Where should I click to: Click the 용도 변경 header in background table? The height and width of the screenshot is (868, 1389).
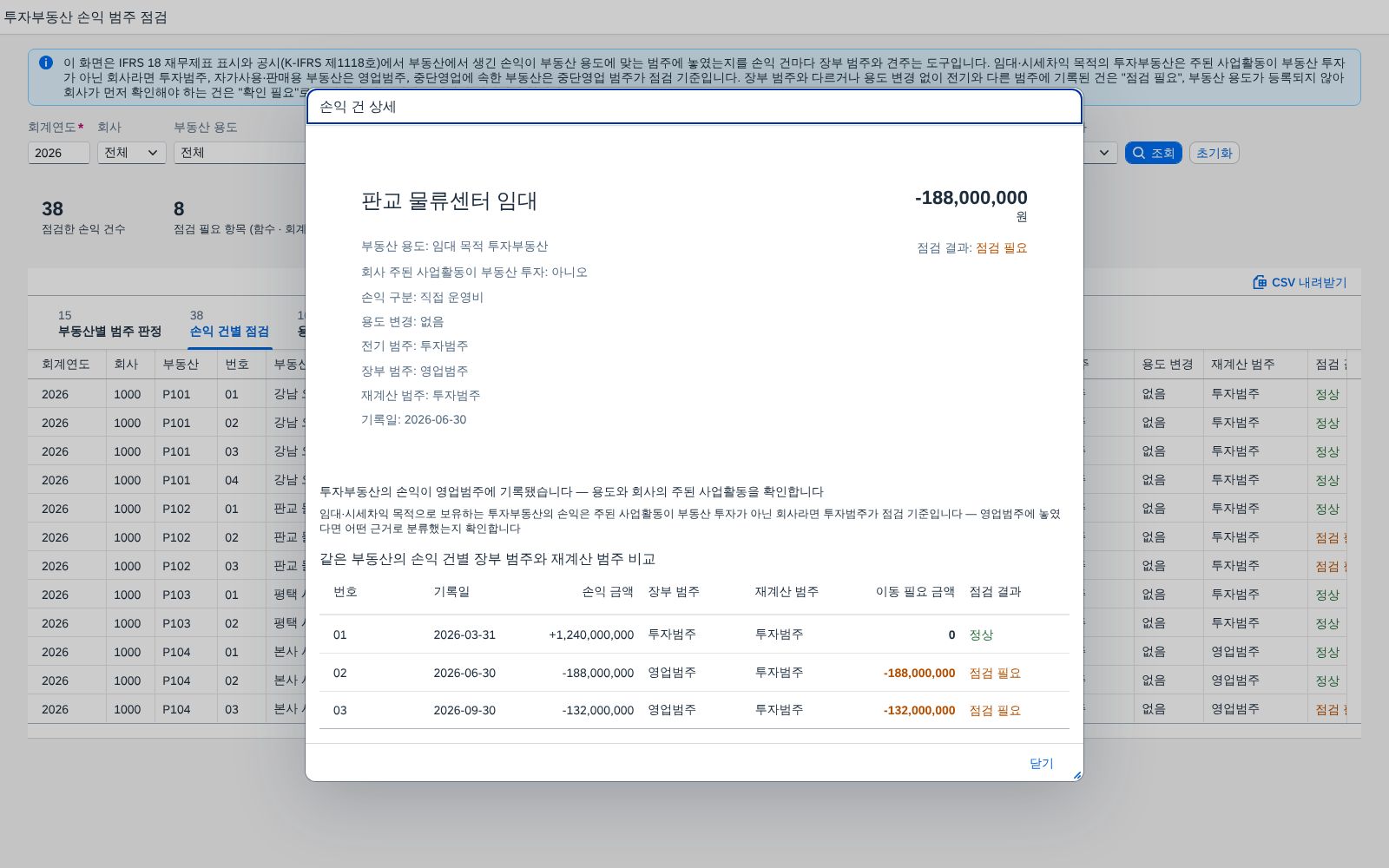pyautogui.click(x=1168, y=365)
